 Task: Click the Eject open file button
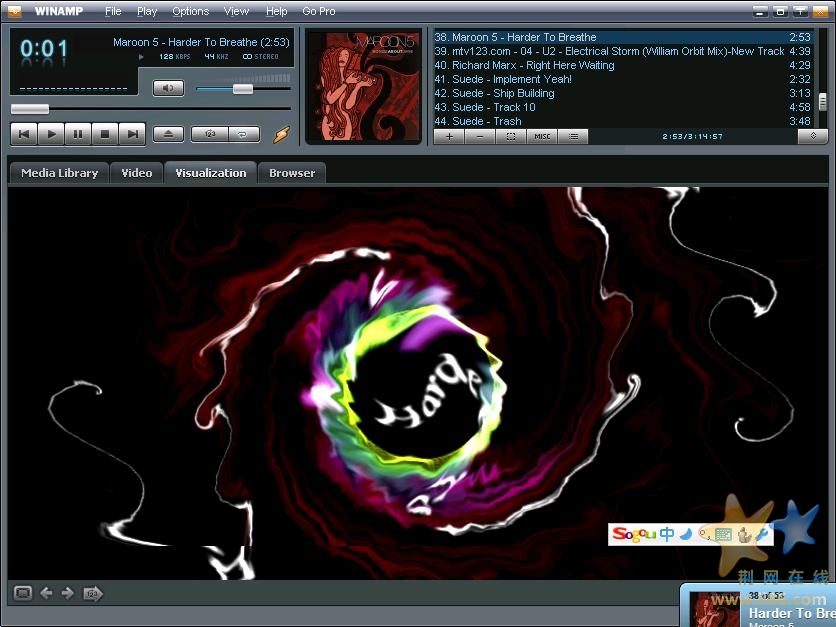(168, 134)
